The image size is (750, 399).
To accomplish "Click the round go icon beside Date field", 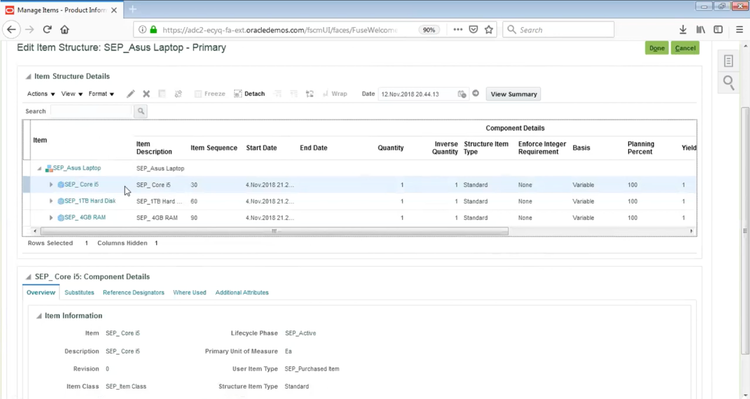I will 475,93.
